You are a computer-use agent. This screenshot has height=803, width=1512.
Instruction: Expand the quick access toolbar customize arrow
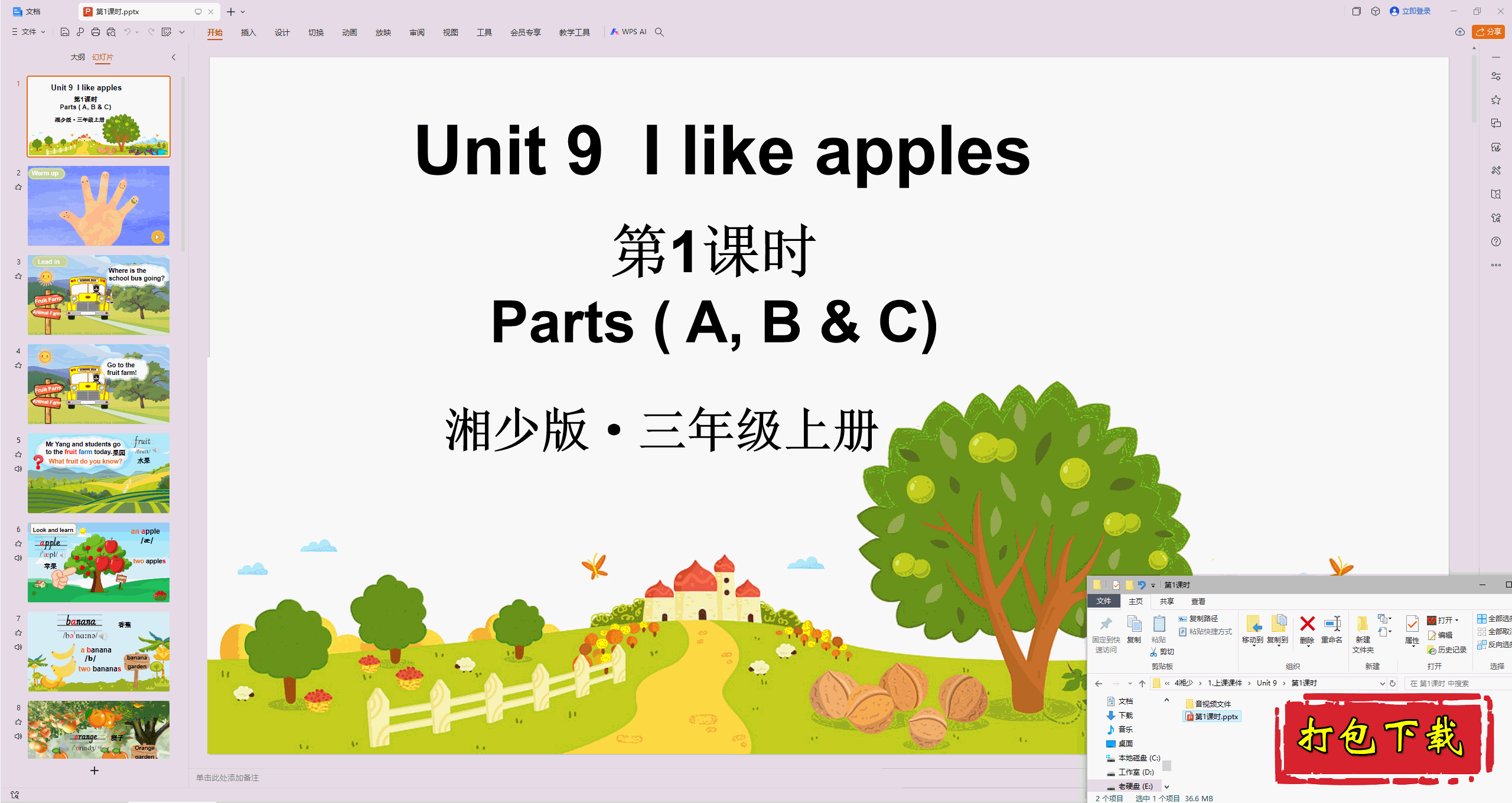tap(182, 32)
